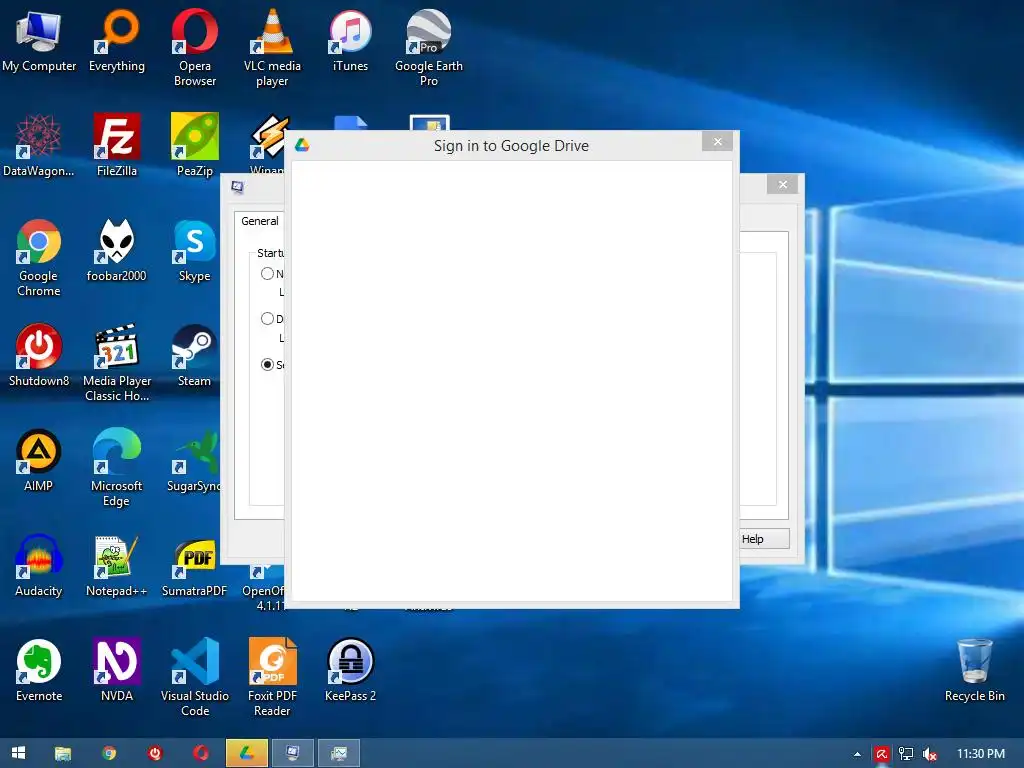Launch Skype desktop shortcut
The image size is (1024, 768).
pyautogui.click(x=195, y=251)
